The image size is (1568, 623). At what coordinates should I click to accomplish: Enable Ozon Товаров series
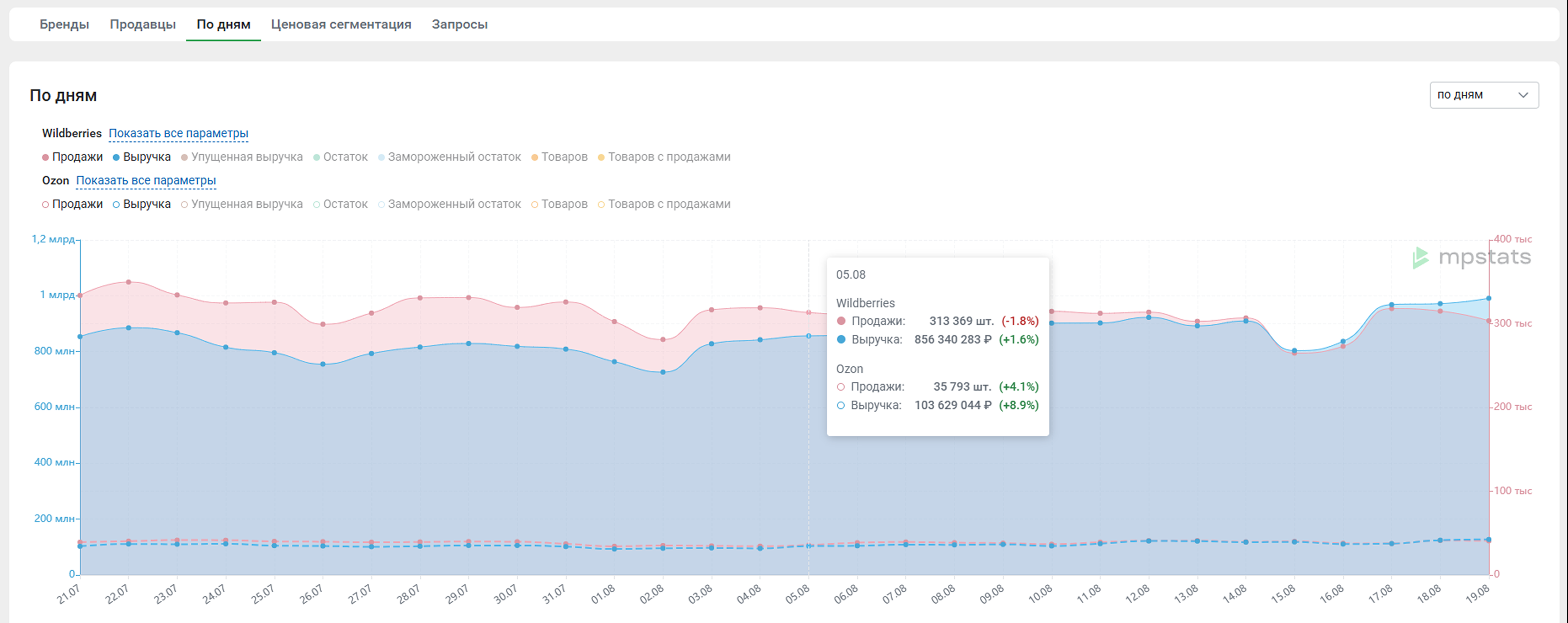point(560,205)
